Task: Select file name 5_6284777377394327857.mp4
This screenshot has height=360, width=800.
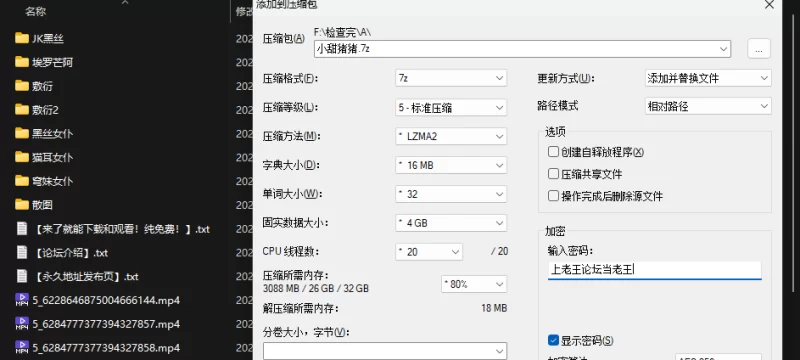Action: (106, 324)
